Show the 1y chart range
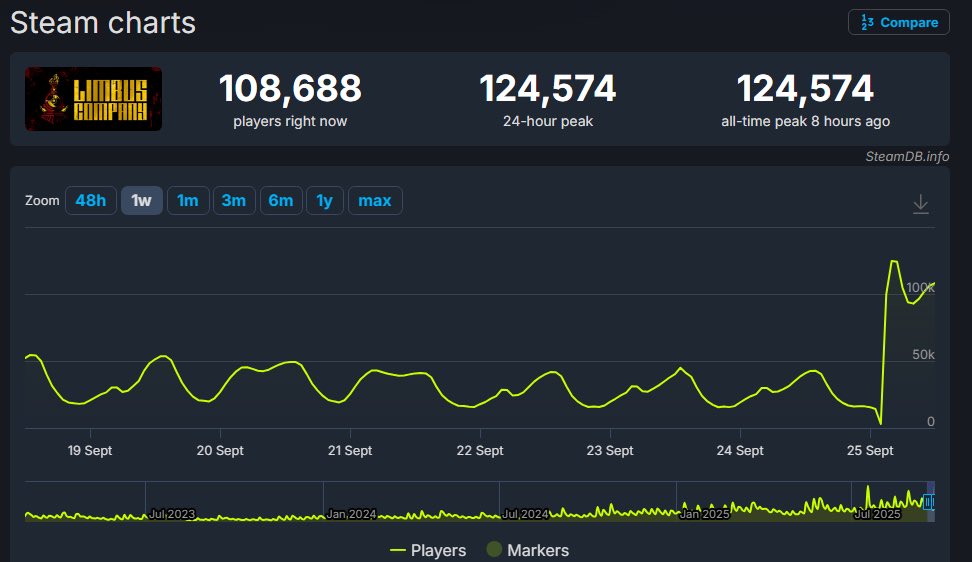 [x=324, y=201]
